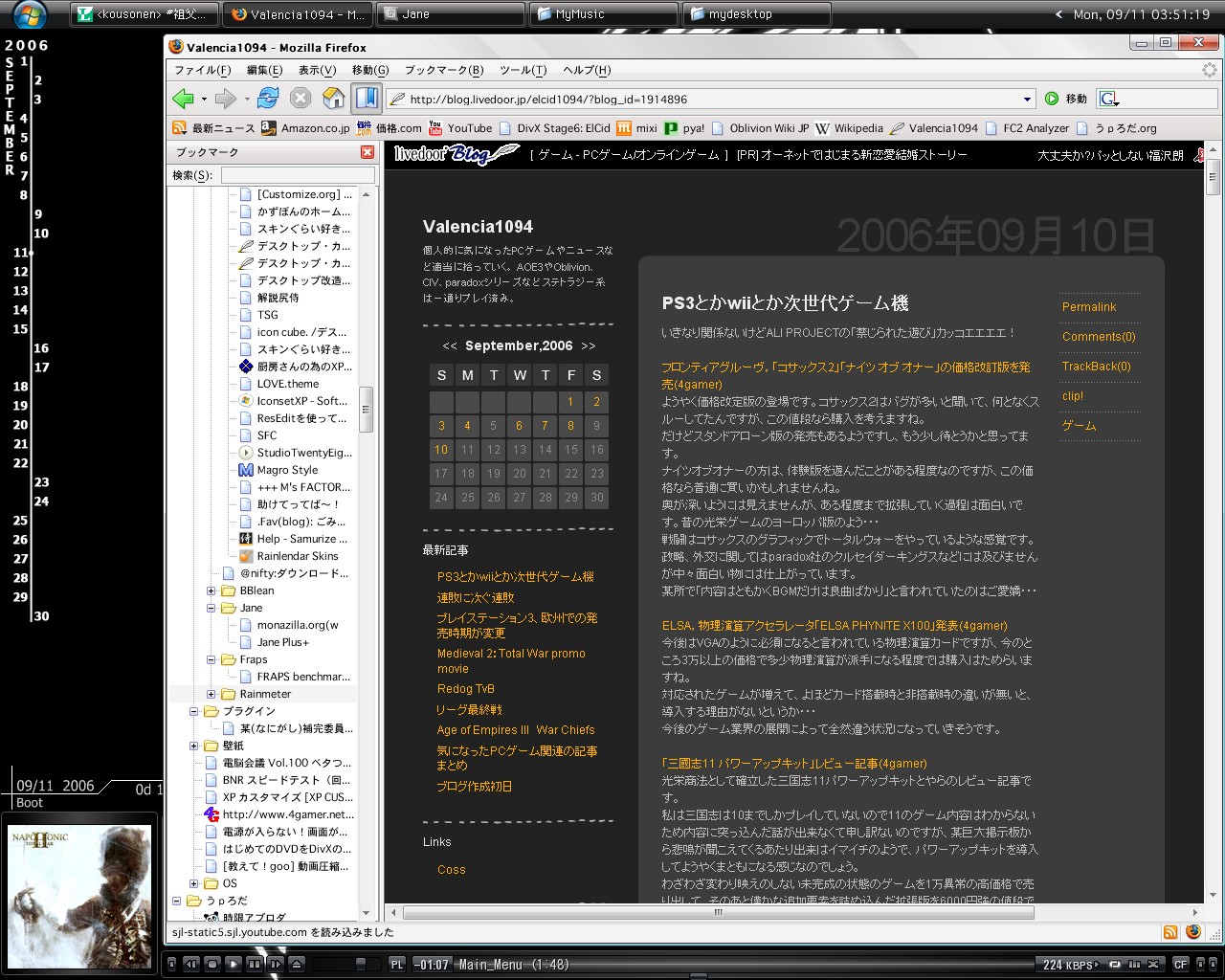Image resolution: width=1225 pixels, height=980 pixels.
Task: Go to previous month with the << calendar link
Action: (x=450, y=346)
